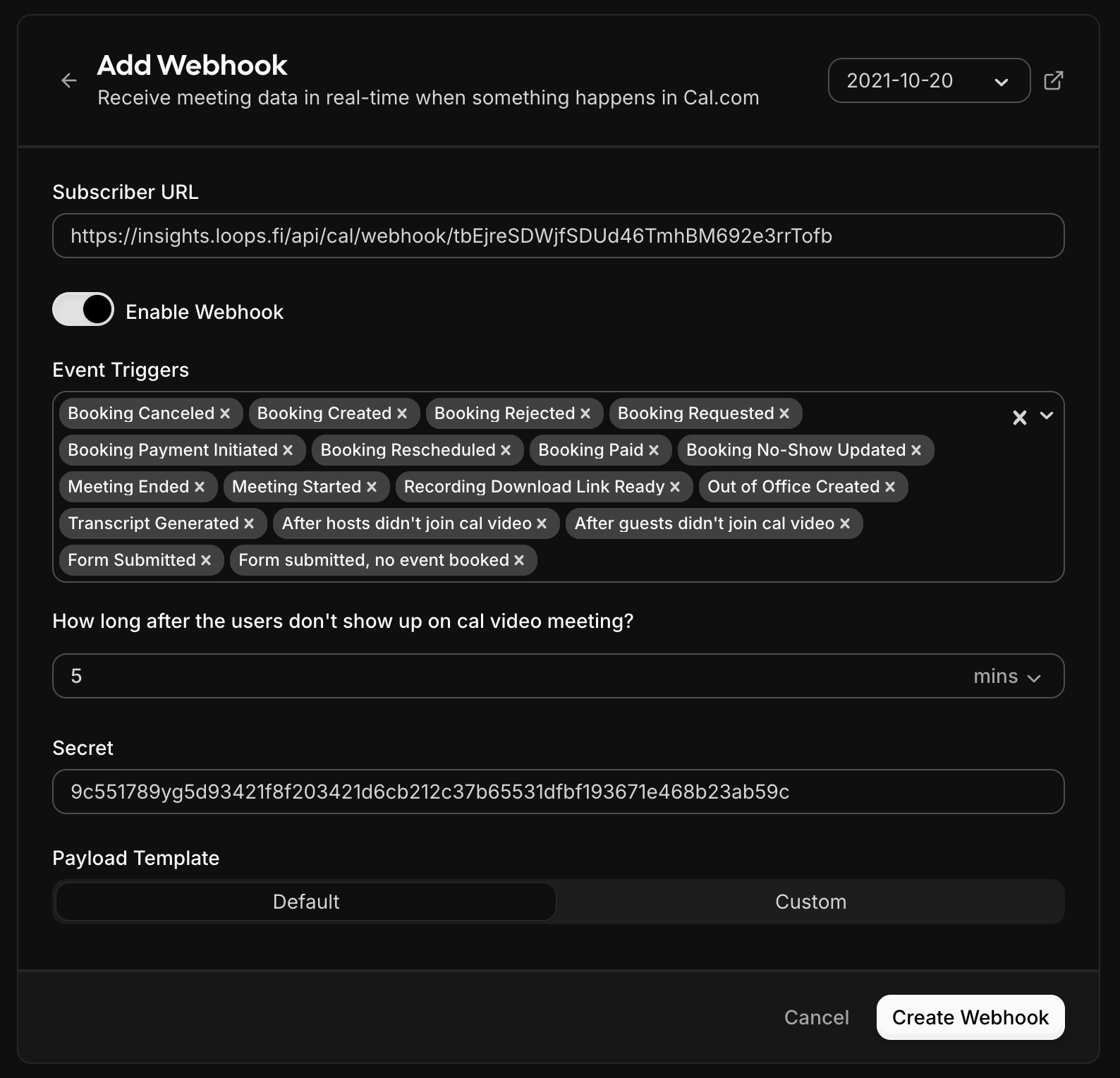
Task: Remove the Booking Canceled trigger
Action: click(x=224, y=413)
